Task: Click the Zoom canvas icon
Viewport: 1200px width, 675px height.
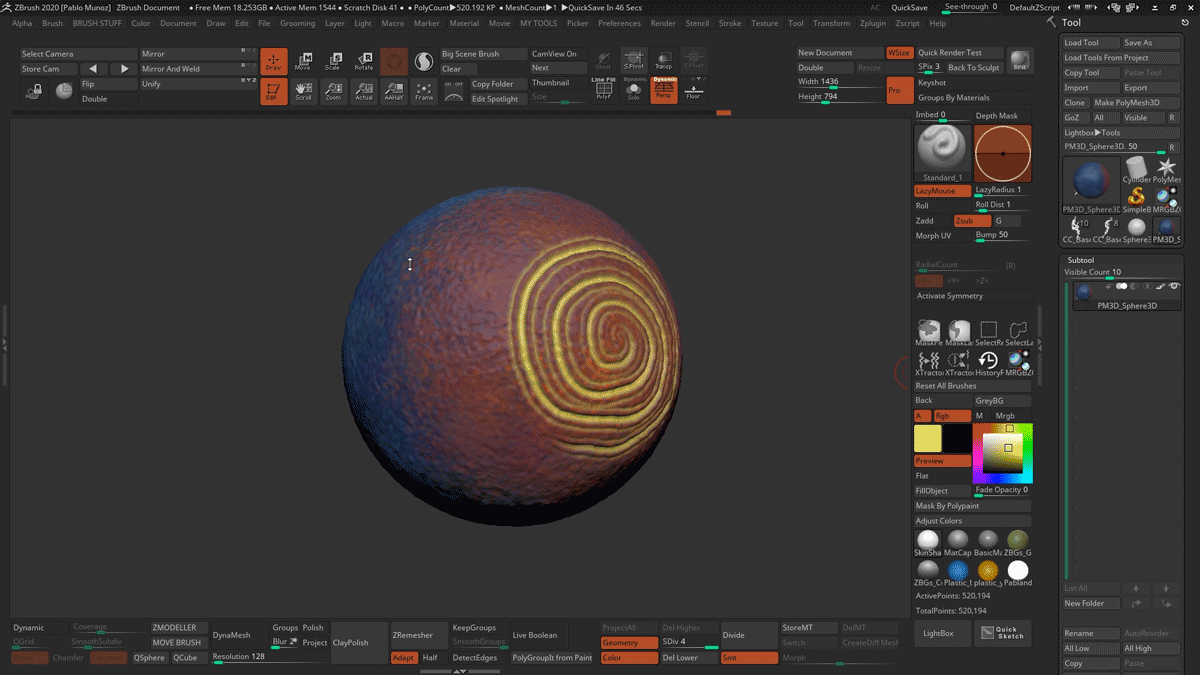Action: pyautogui.click(x=333, y=91)
